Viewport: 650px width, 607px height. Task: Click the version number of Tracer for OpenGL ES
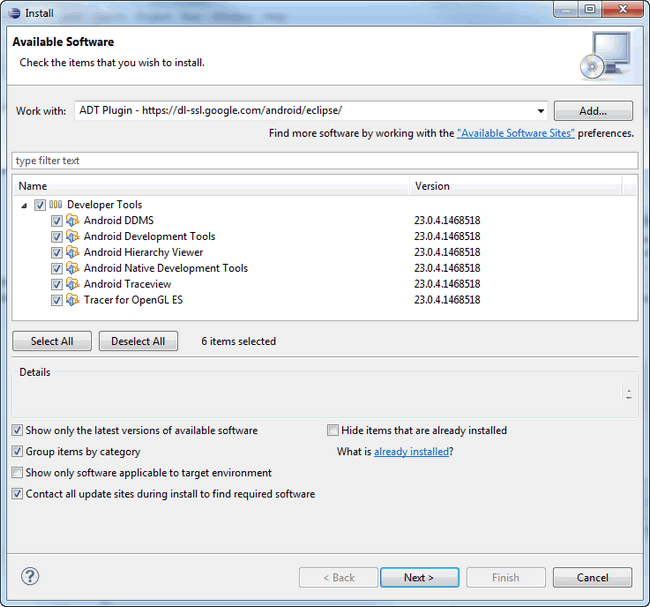pos(447,300)
